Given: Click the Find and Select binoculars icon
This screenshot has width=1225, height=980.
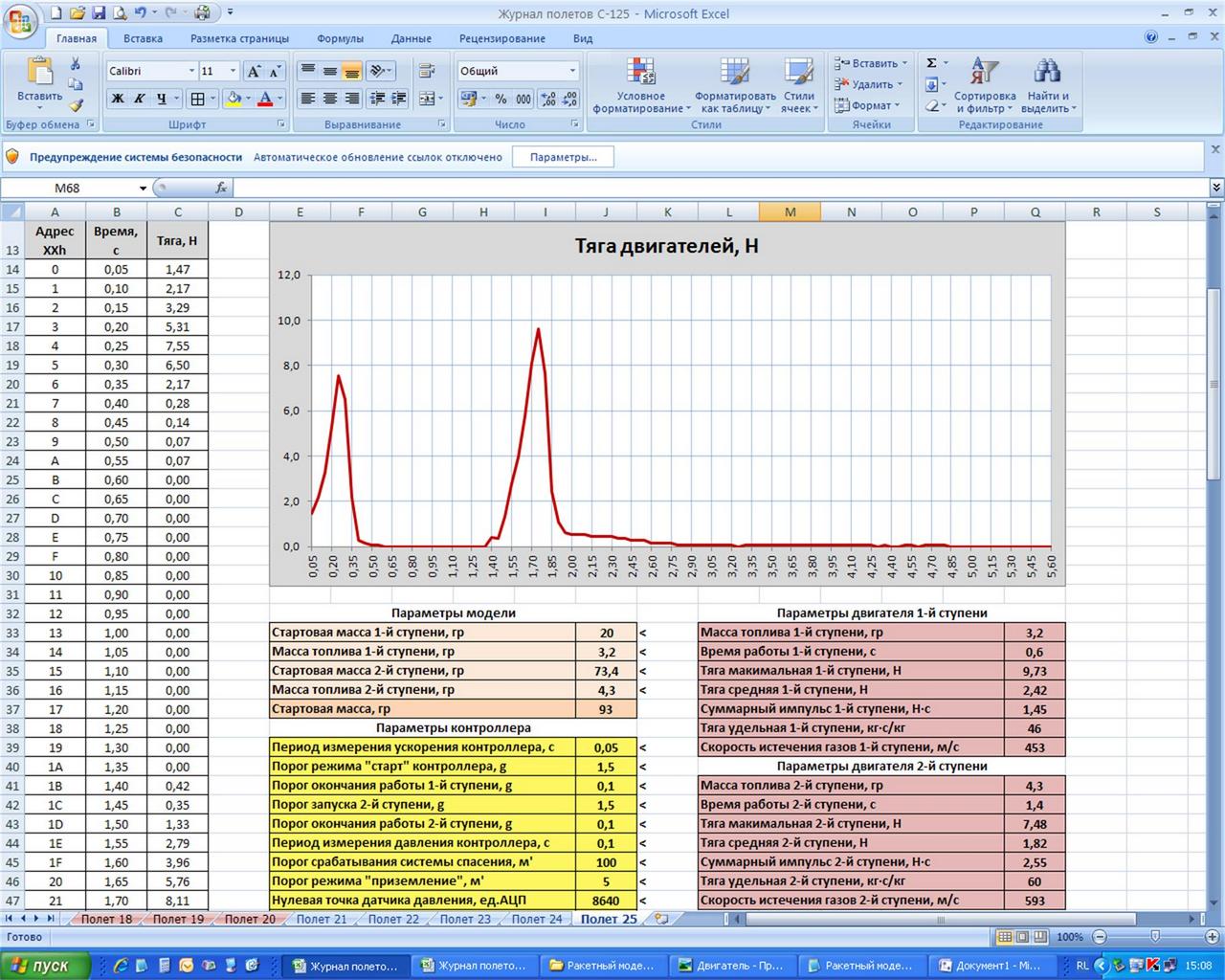Looking at the screenshot, I should coord(1047,85).
